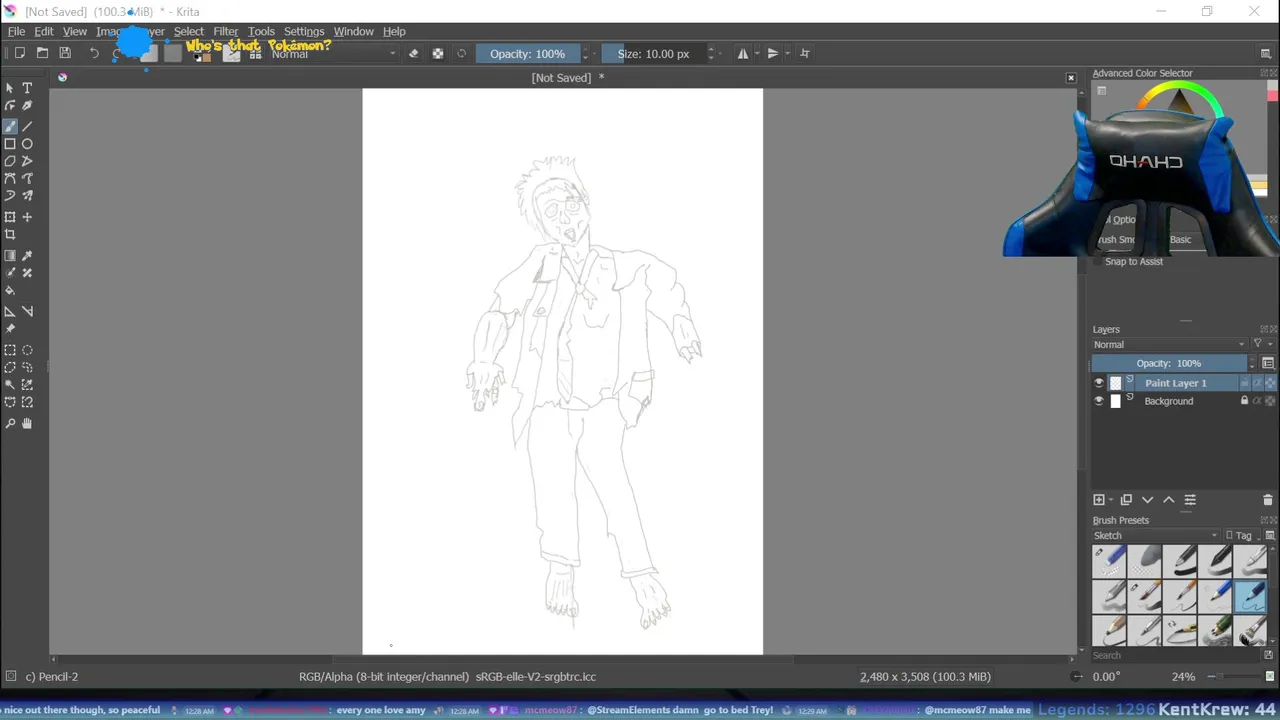Select the Text tool in toolbox
This screenshot has width=1280, height=720.
tap(27, 88)
